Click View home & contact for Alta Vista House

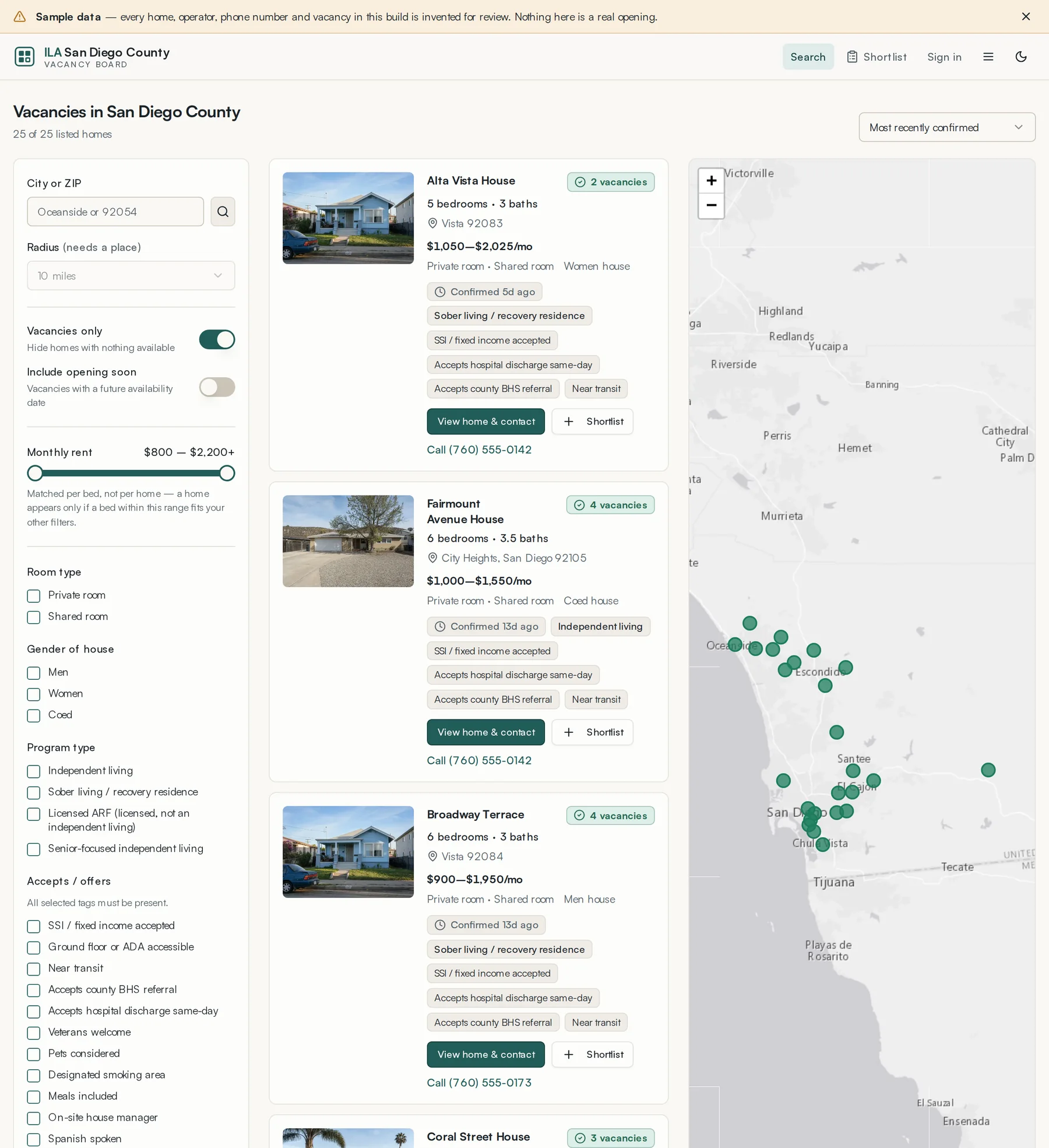click(x=485, y=422)
